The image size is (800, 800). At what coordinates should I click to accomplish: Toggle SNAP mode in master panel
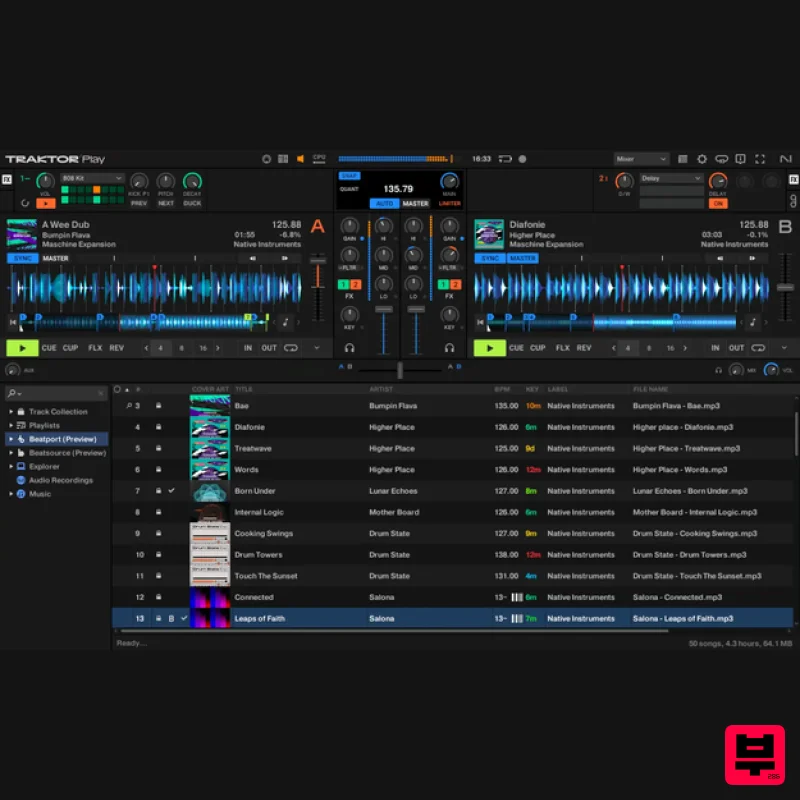click(x=349, y=176)
